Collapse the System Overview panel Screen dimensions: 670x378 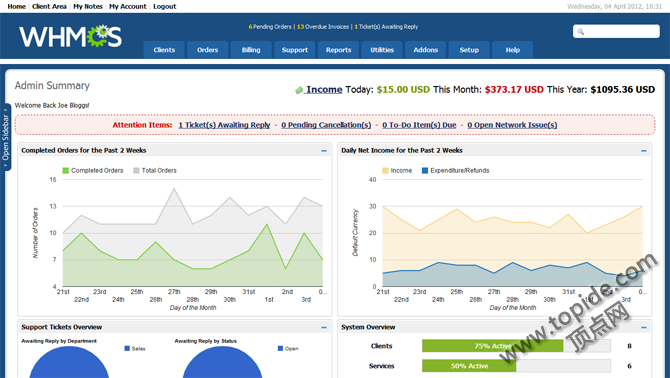(x=644, y=328)
